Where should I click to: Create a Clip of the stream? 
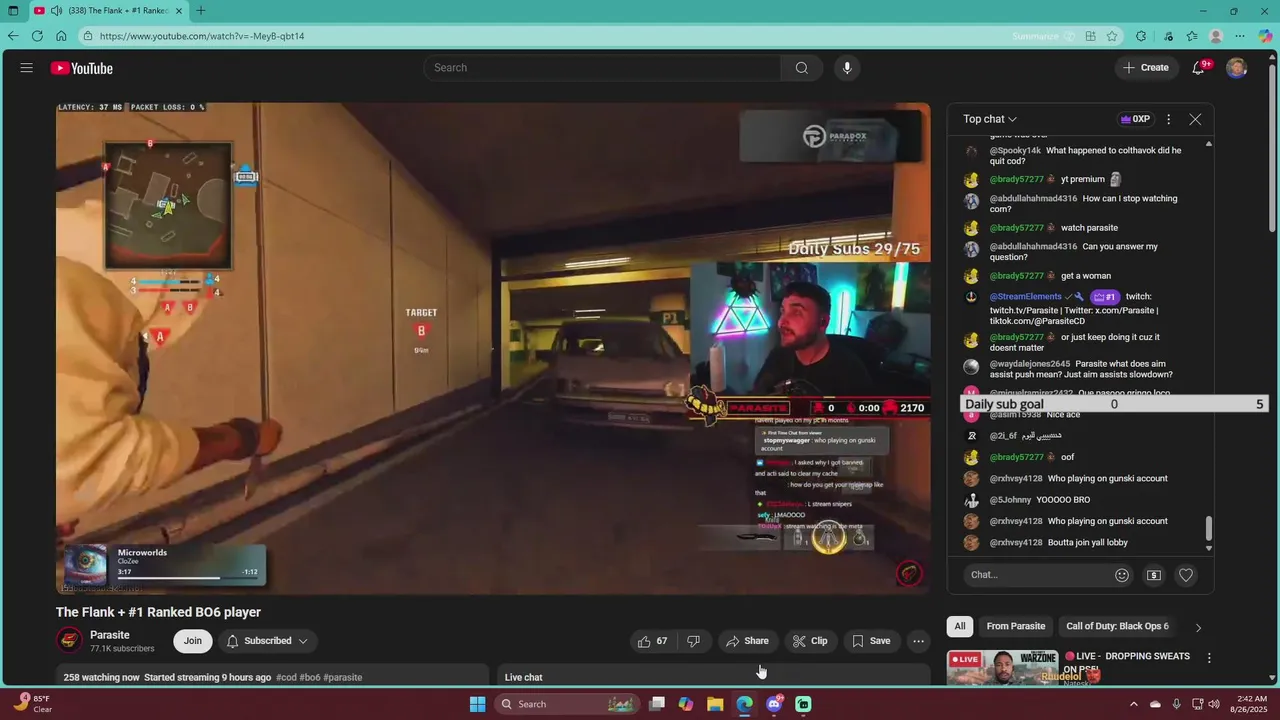coord(810,641)
